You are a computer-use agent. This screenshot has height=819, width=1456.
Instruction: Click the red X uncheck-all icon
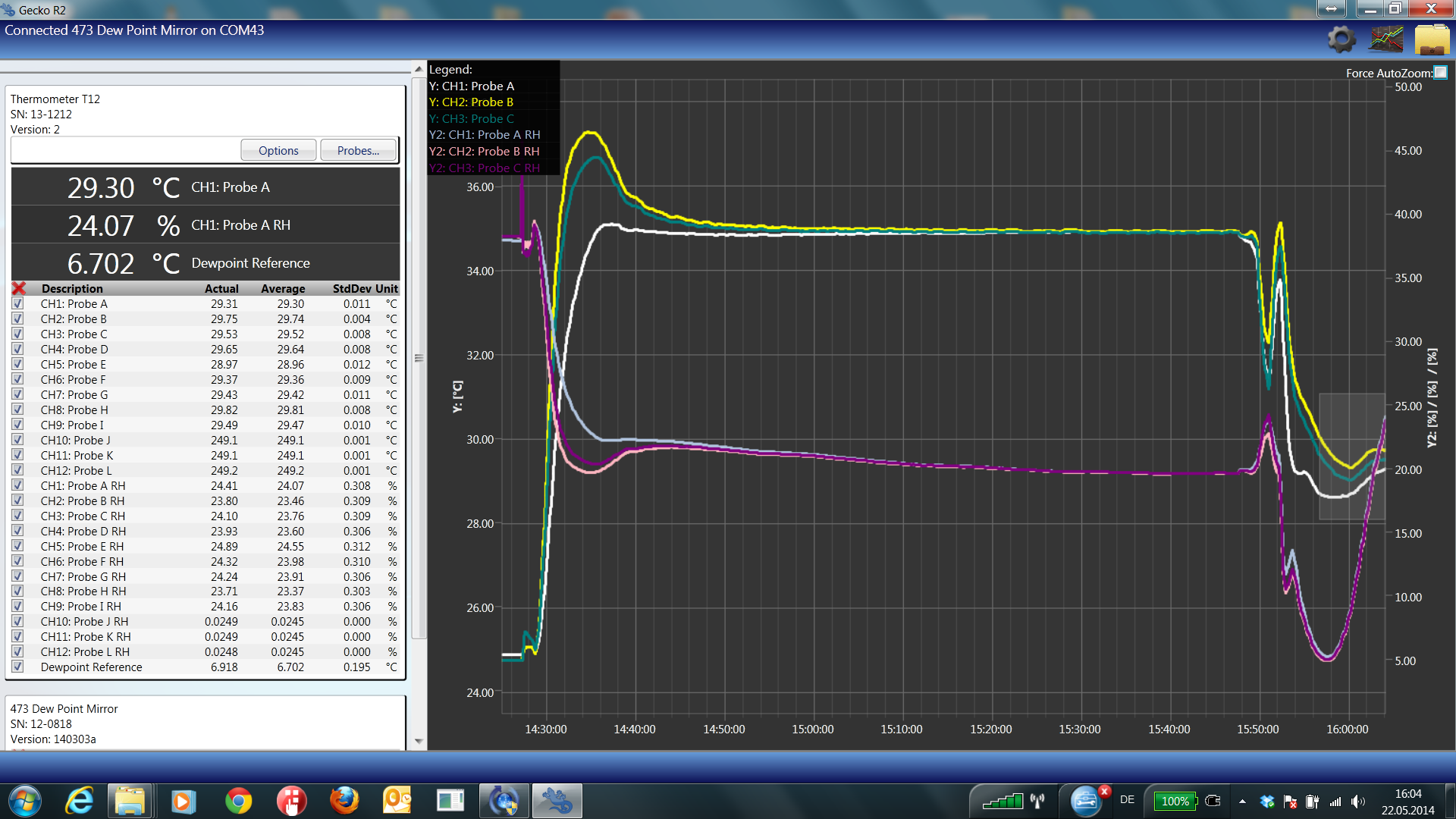click(19, 288)
